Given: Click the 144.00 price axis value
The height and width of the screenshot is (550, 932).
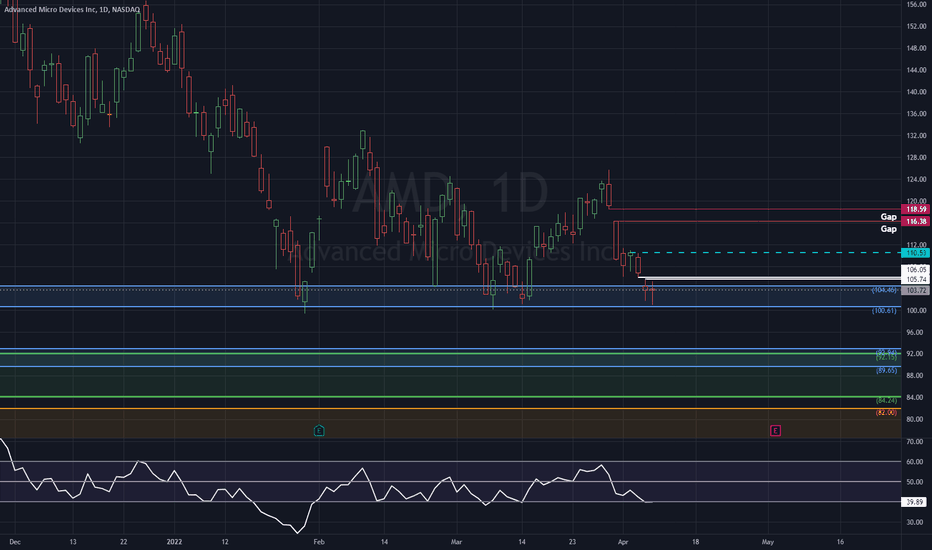Looking at the screenshot, I should tap(916, 70).
